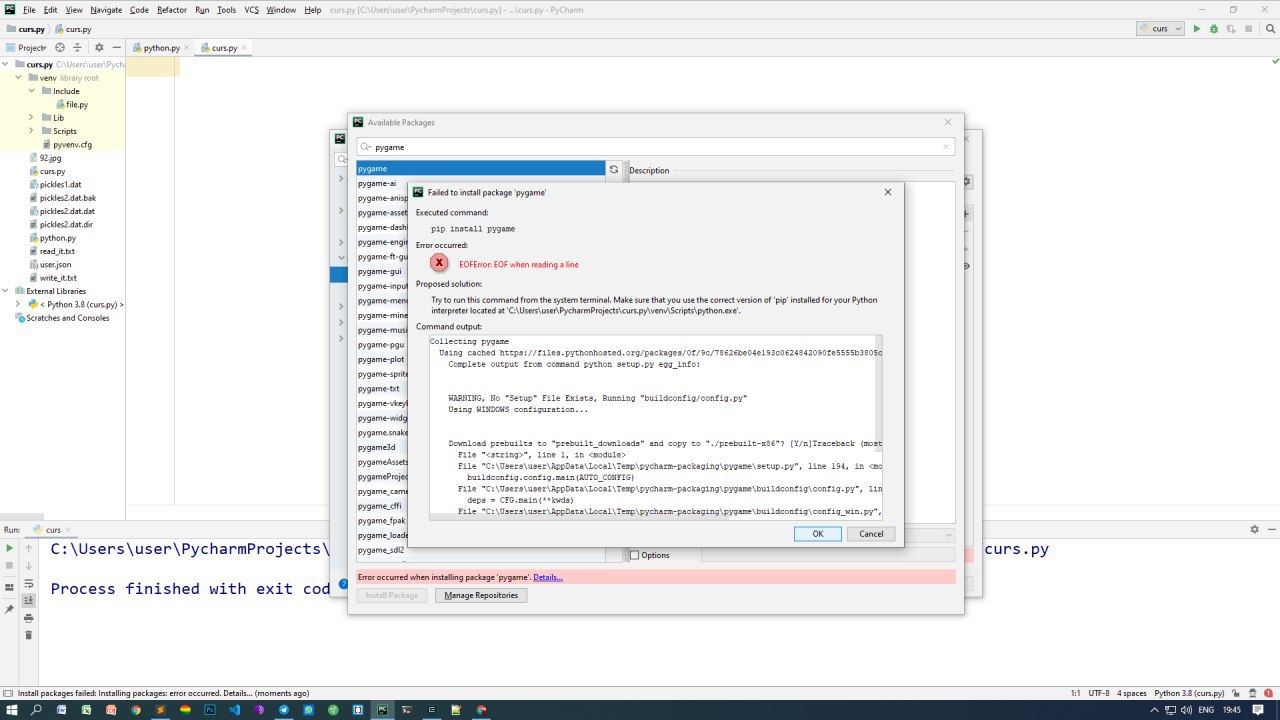The height and width of the screenshot is (720, 1280).
Task: Select user.json in the project tree
Action: point(49,264)
